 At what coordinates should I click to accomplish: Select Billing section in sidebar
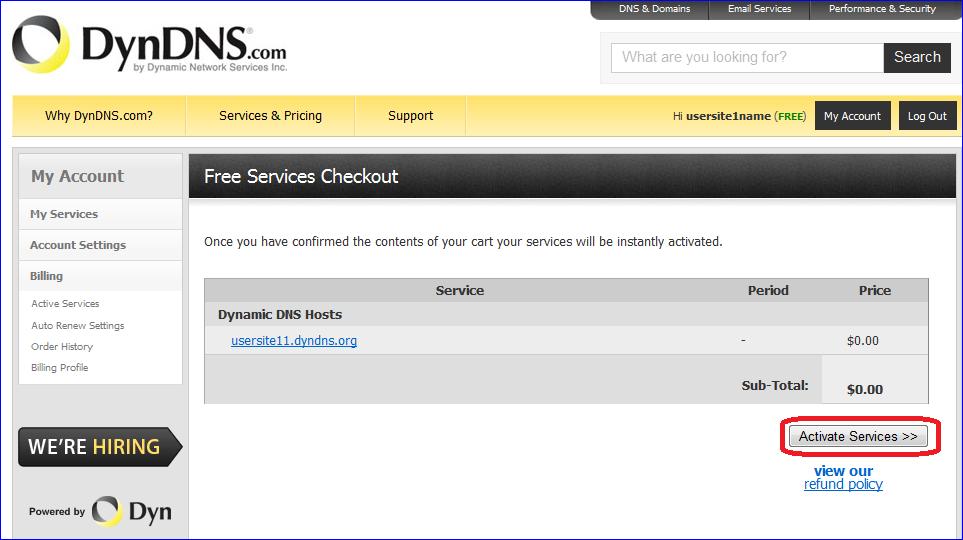(46, 276)
